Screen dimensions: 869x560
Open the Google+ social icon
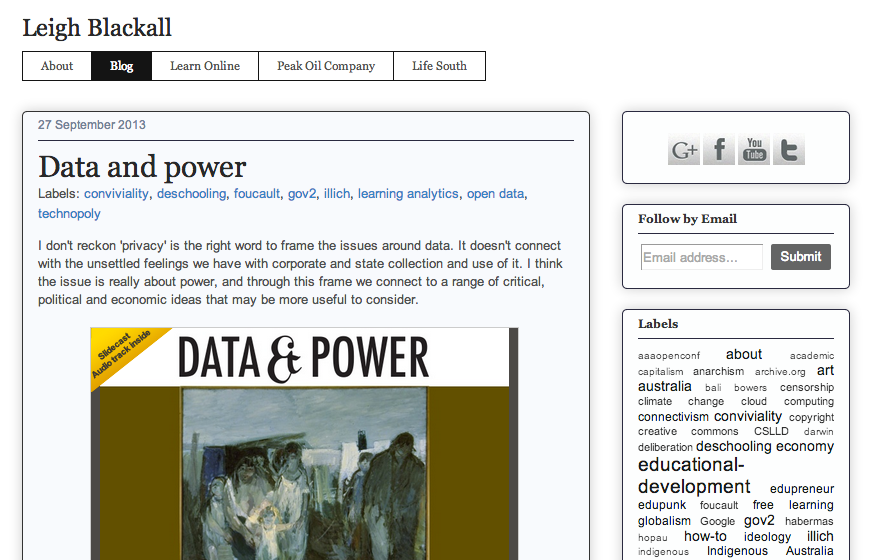684,150
